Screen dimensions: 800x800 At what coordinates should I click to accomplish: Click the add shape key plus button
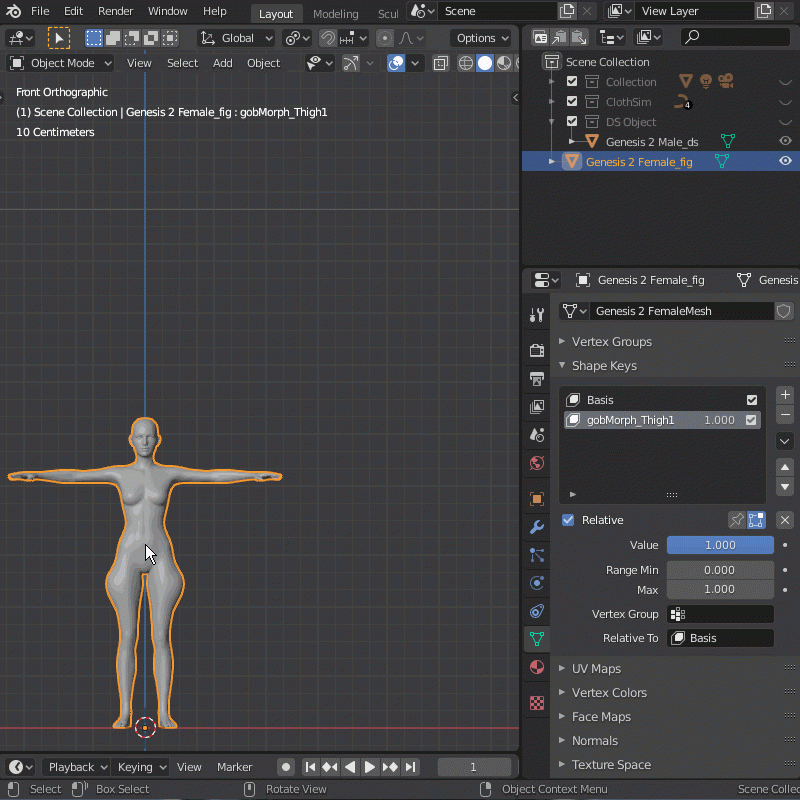point(785,395)
